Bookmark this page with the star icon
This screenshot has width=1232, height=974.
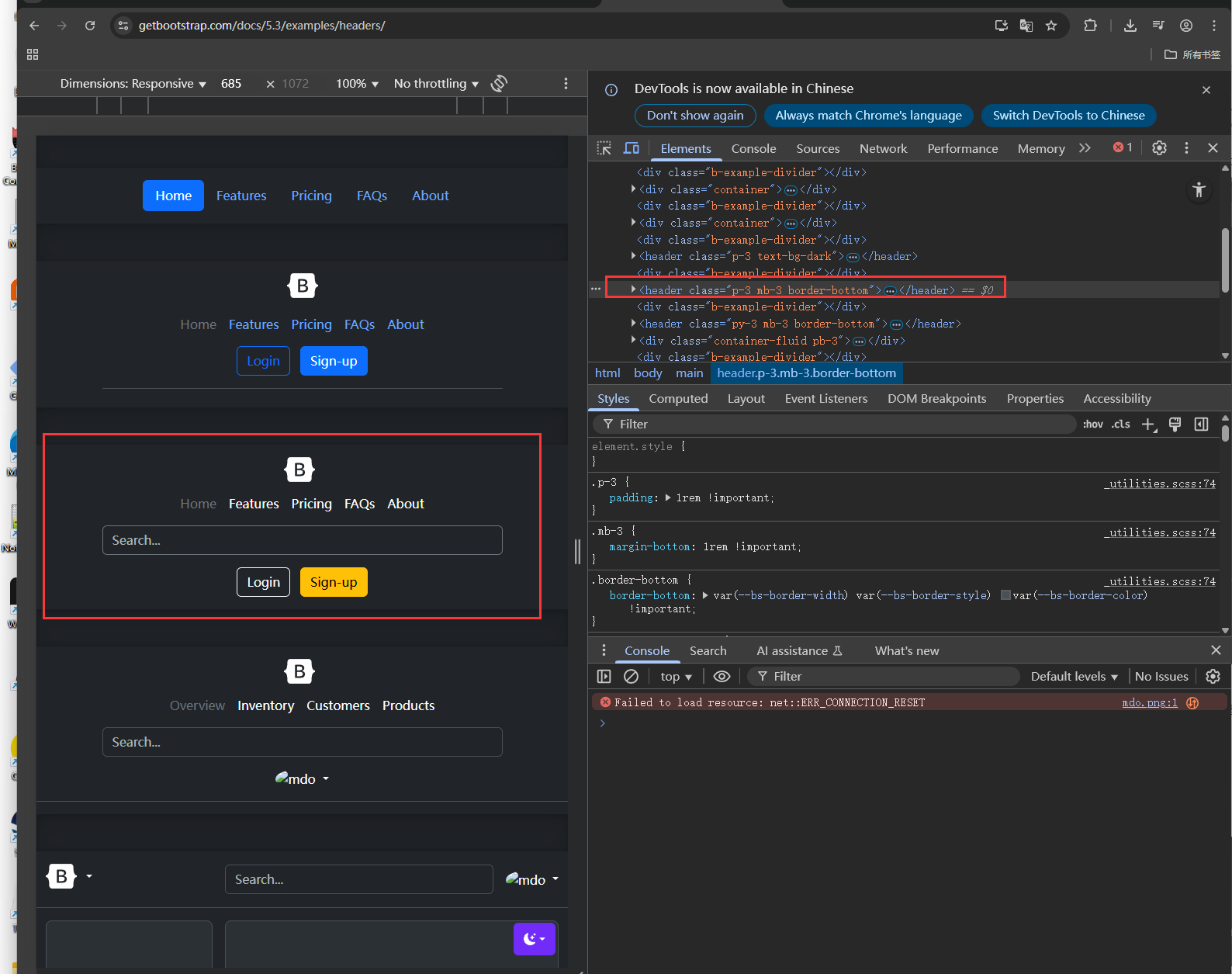coord(1051,26)
